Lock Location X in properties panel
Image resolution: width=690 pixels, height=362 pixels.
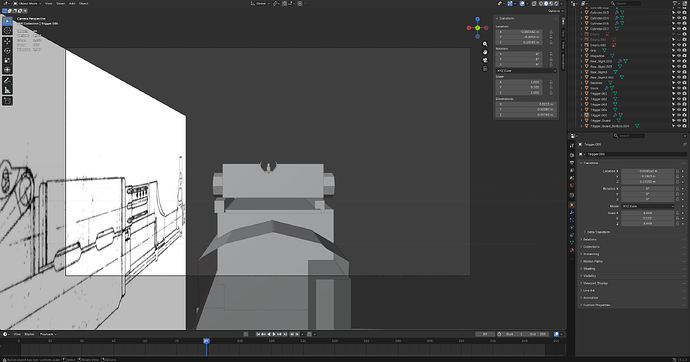point(678,171)
